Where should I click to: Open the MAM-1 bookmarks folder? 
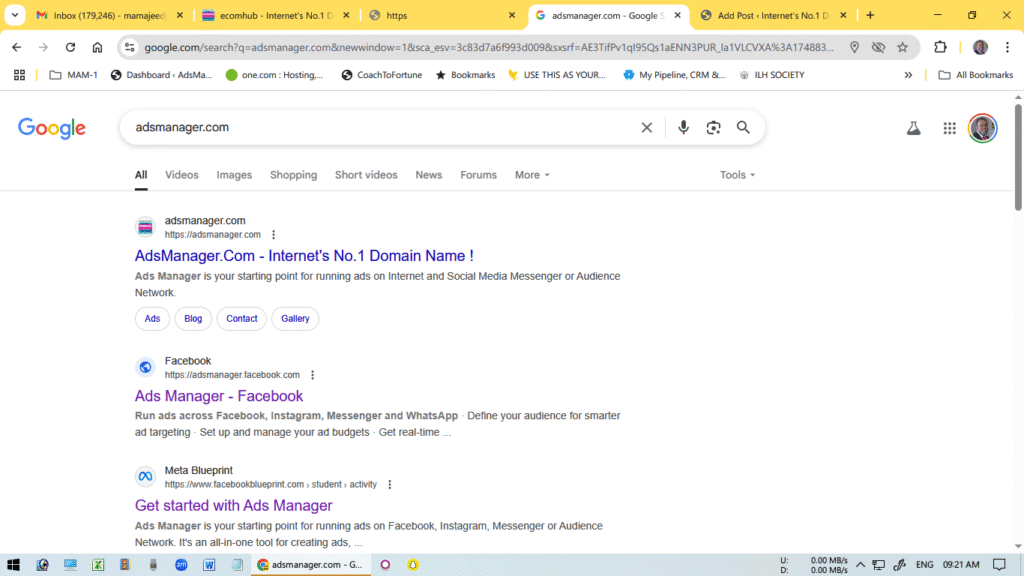point(74,75)
